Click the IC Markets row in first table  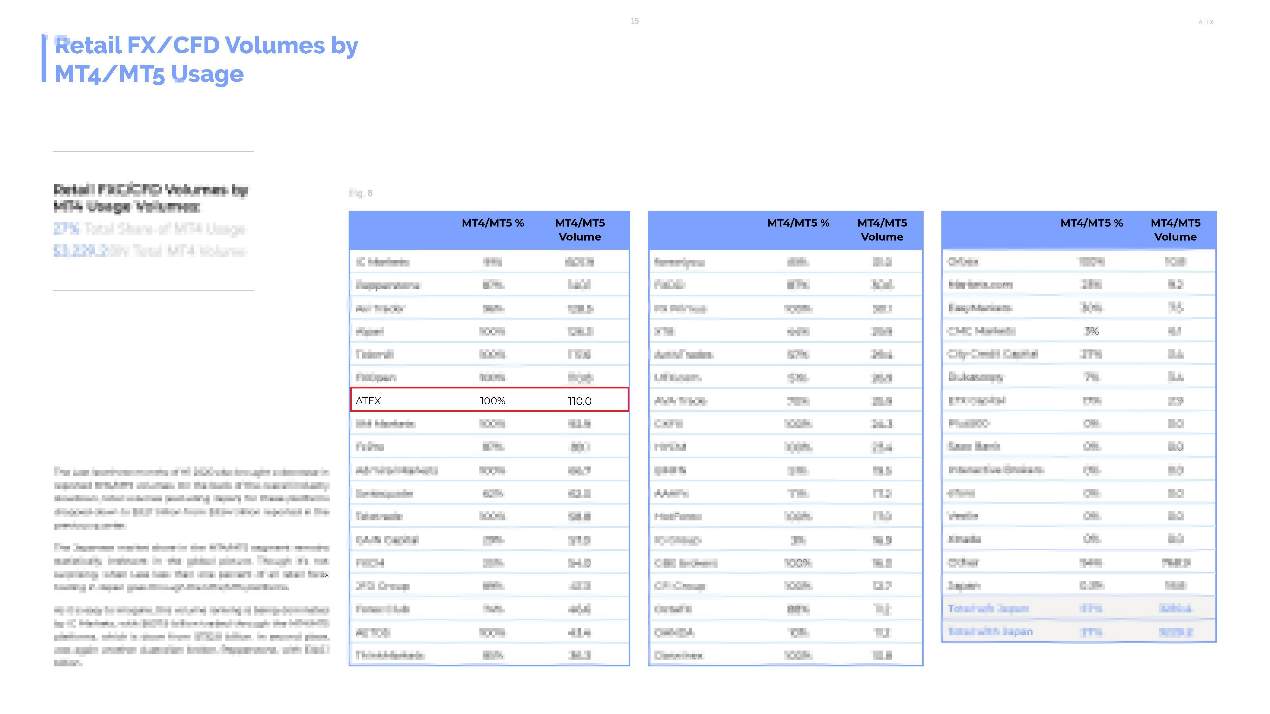[489, 262]
